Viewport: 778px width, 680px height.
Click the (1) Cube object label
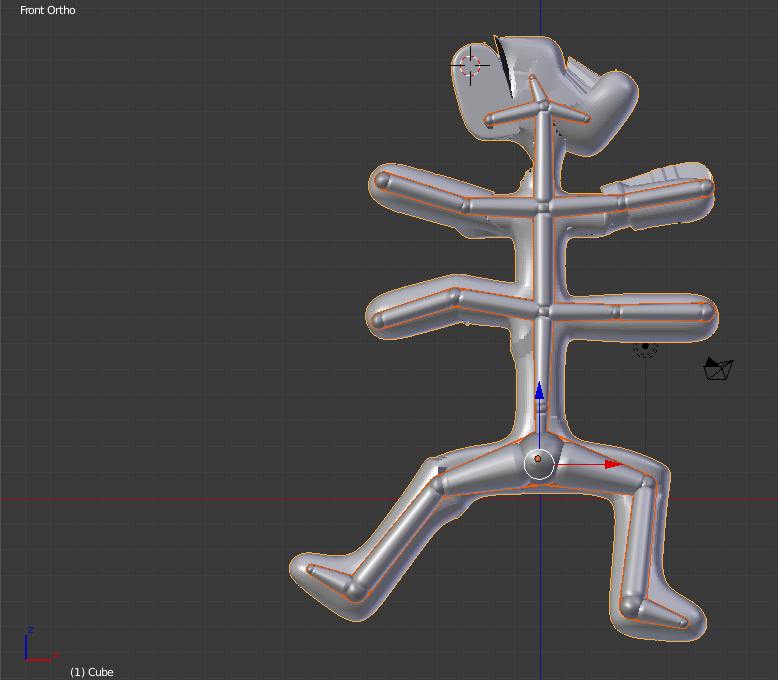click(x=91, y=672)
